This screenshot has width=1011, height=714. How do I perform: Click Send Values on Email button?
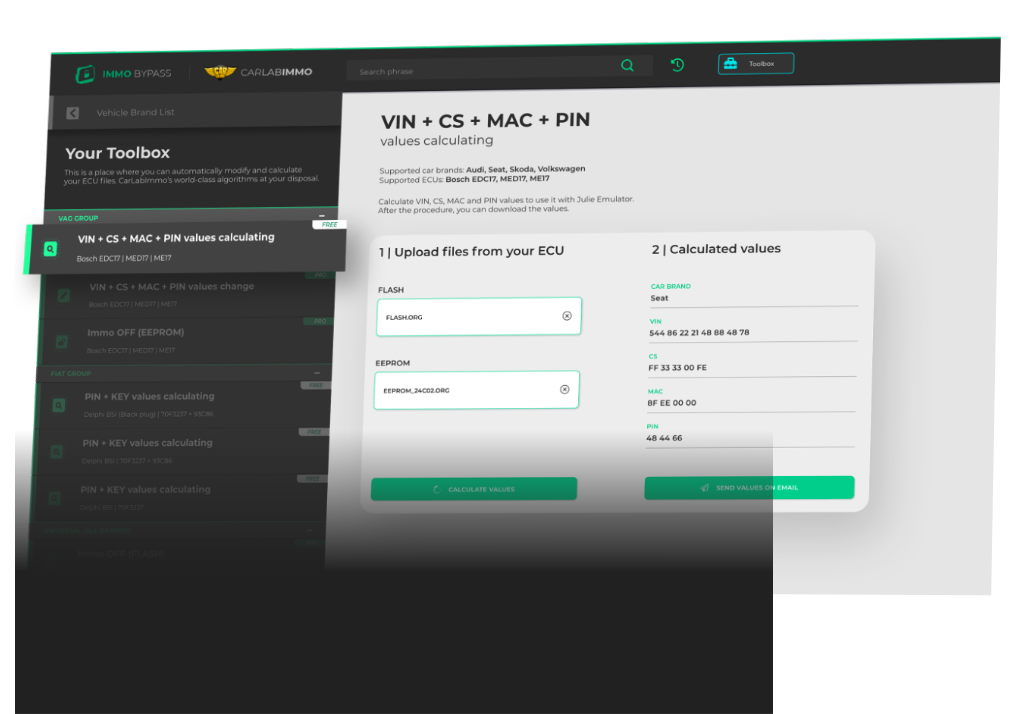tap(749, 488)
